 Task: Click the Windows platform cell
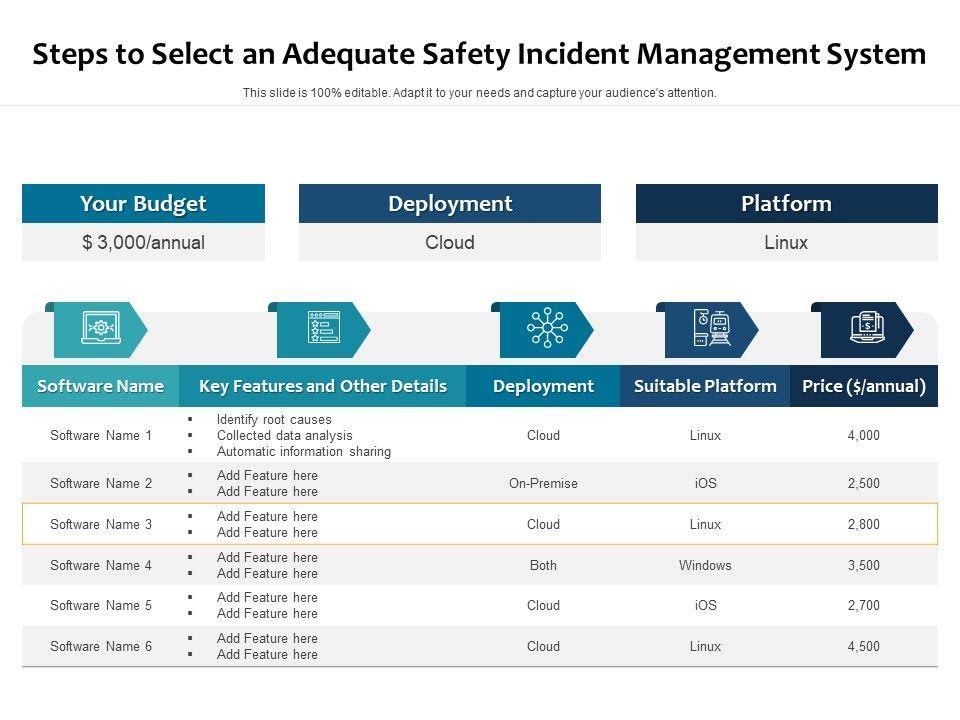tap(705, 565)
